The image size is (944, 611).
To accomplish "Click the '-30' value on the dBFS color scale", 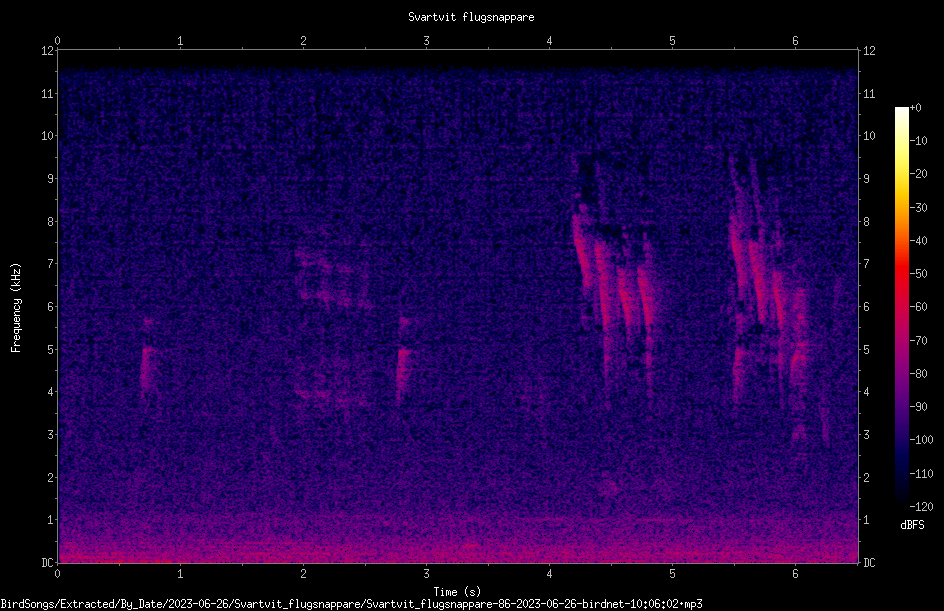I will click(x=918, y=208).
